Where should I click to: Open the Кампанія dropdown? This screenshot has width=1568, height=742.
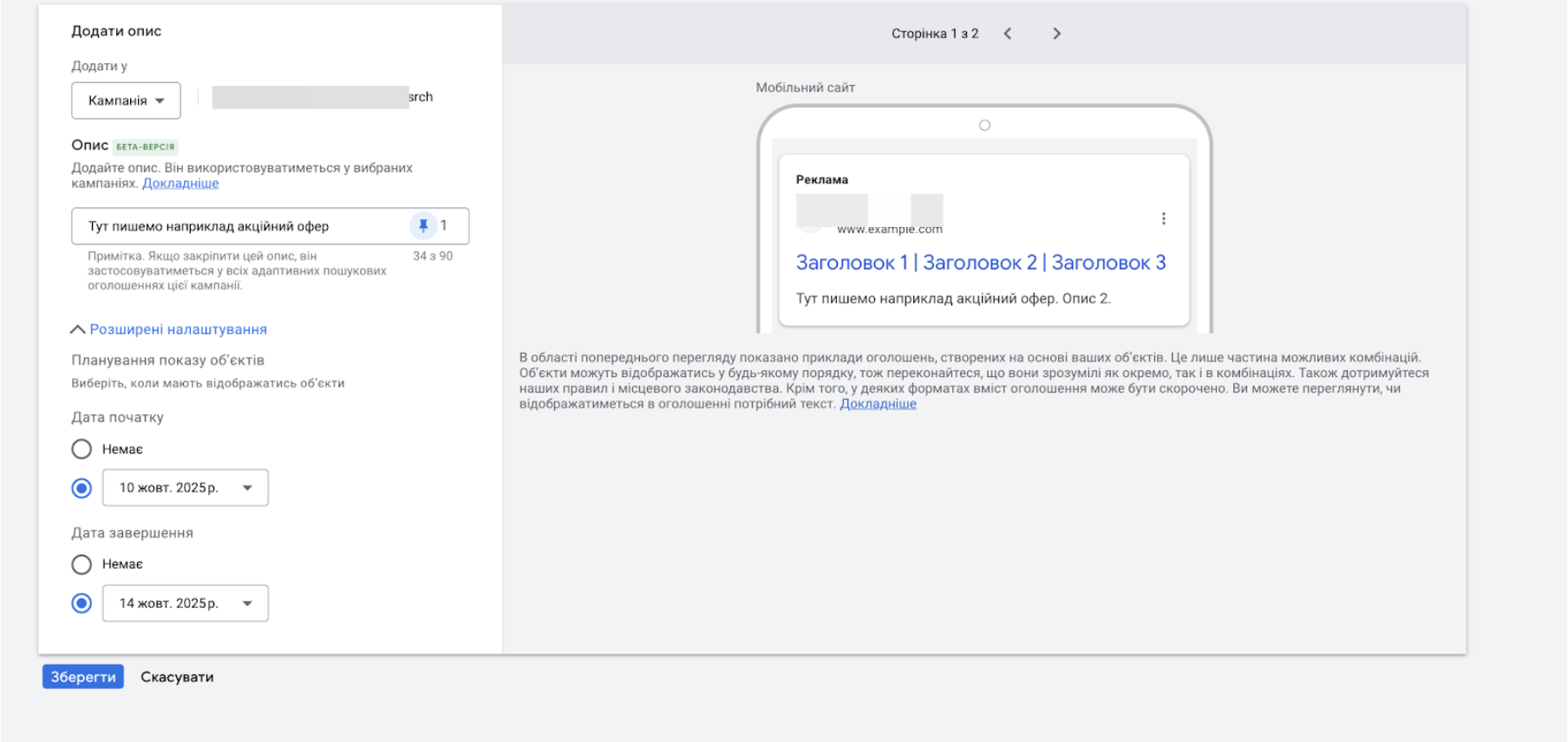126,101
